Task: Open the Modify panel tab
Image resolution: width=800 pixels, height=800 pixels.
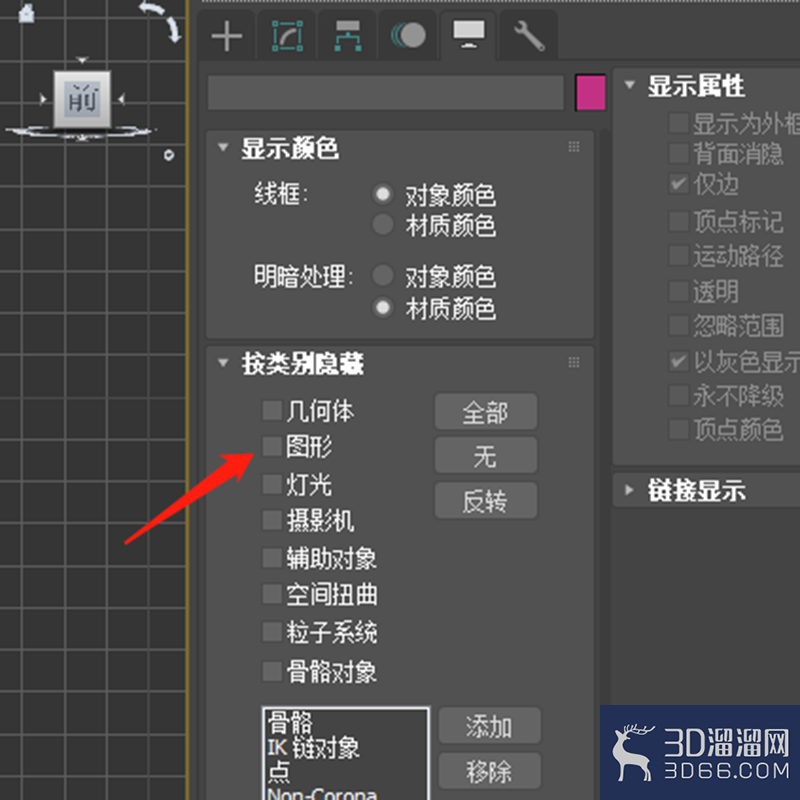Action: 287,36
